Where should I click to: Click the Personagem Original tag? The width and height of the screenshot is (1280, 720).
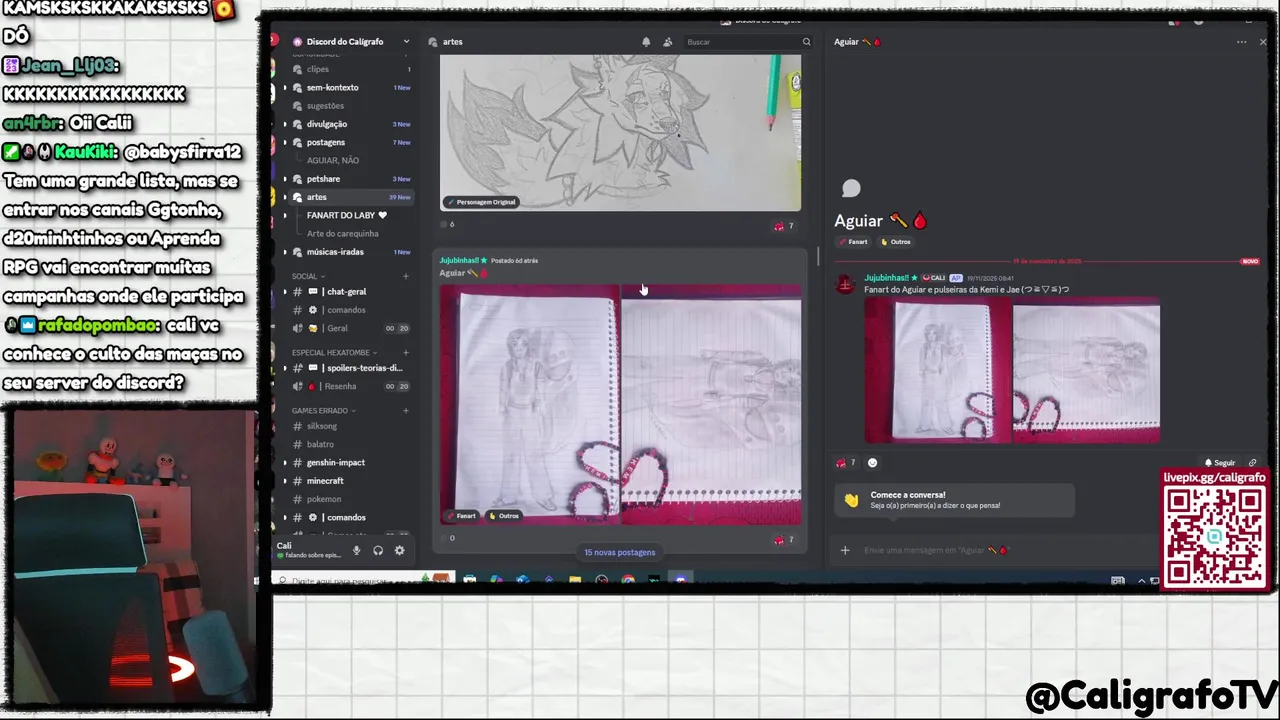tap(481, 202)
